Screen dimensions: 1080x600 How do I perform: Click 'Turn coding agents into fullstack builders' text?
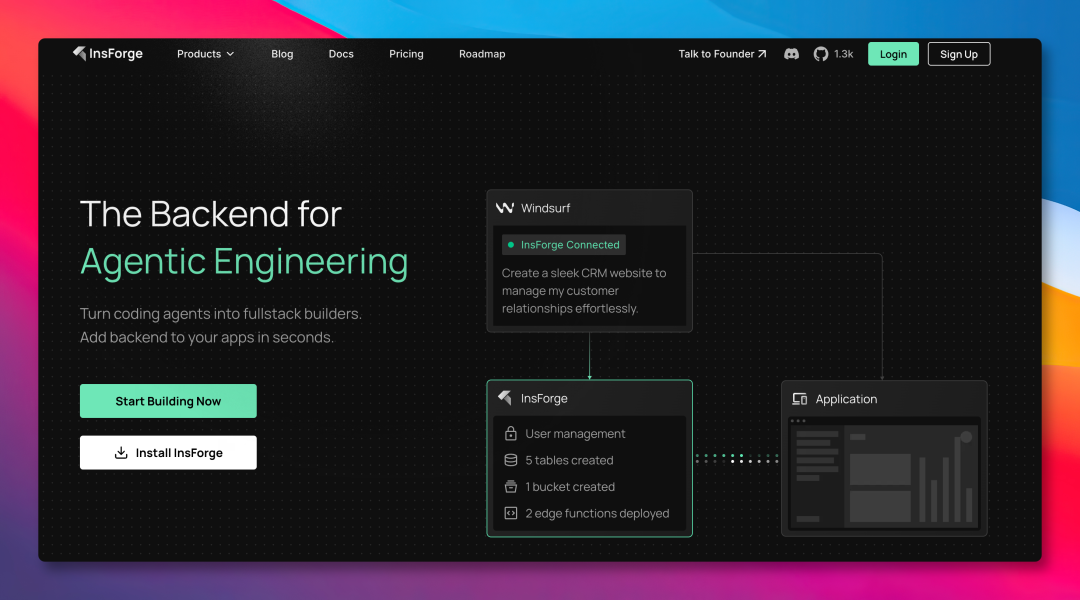click(220, 313)
